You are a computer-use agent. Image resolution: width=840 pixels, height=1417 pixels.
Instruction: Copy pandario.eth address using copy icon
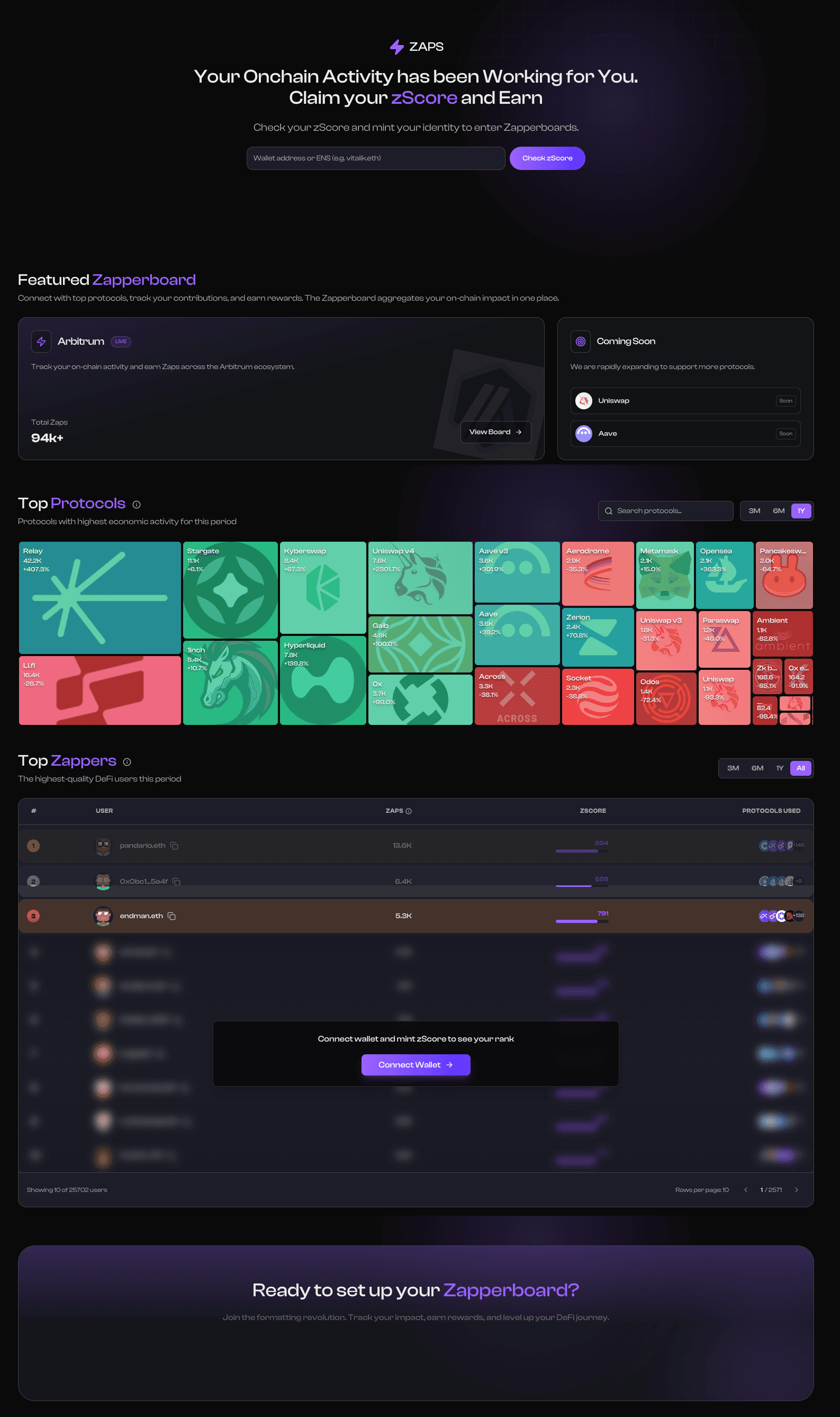(x=174, y=846)
